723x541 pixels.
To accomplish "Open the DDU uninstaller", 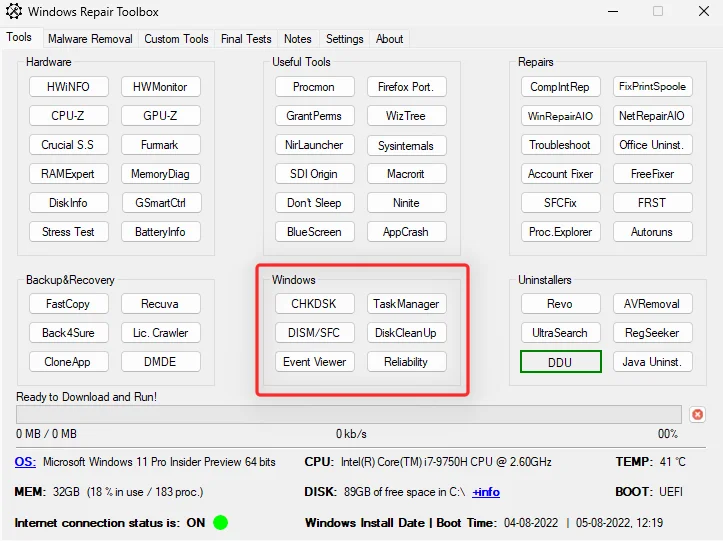I will click(x=560, y=362).
